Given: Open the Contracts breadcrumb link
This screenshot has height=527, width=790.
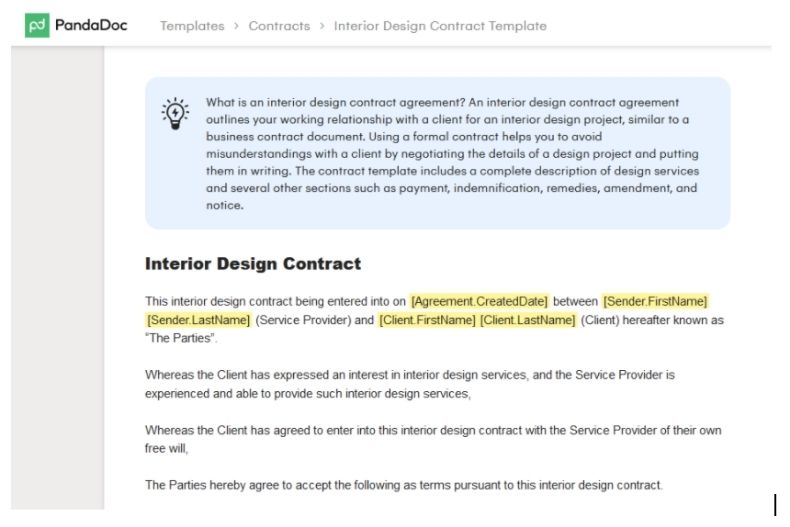Looking at the screenshot, I should [x=279, y=26].
